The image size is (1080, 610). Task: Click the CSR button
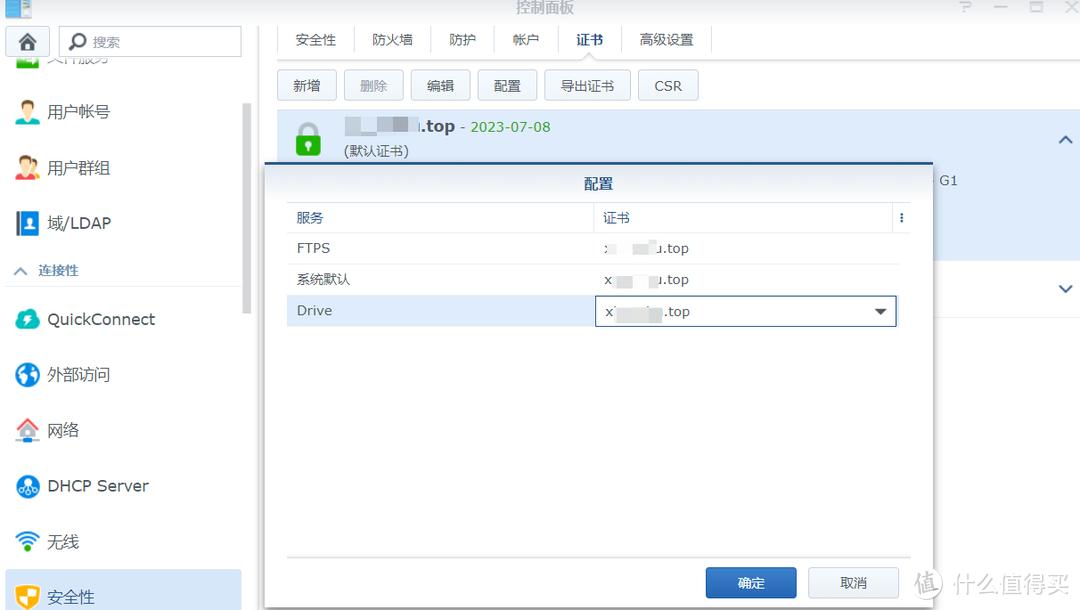(x=668, y=85)
